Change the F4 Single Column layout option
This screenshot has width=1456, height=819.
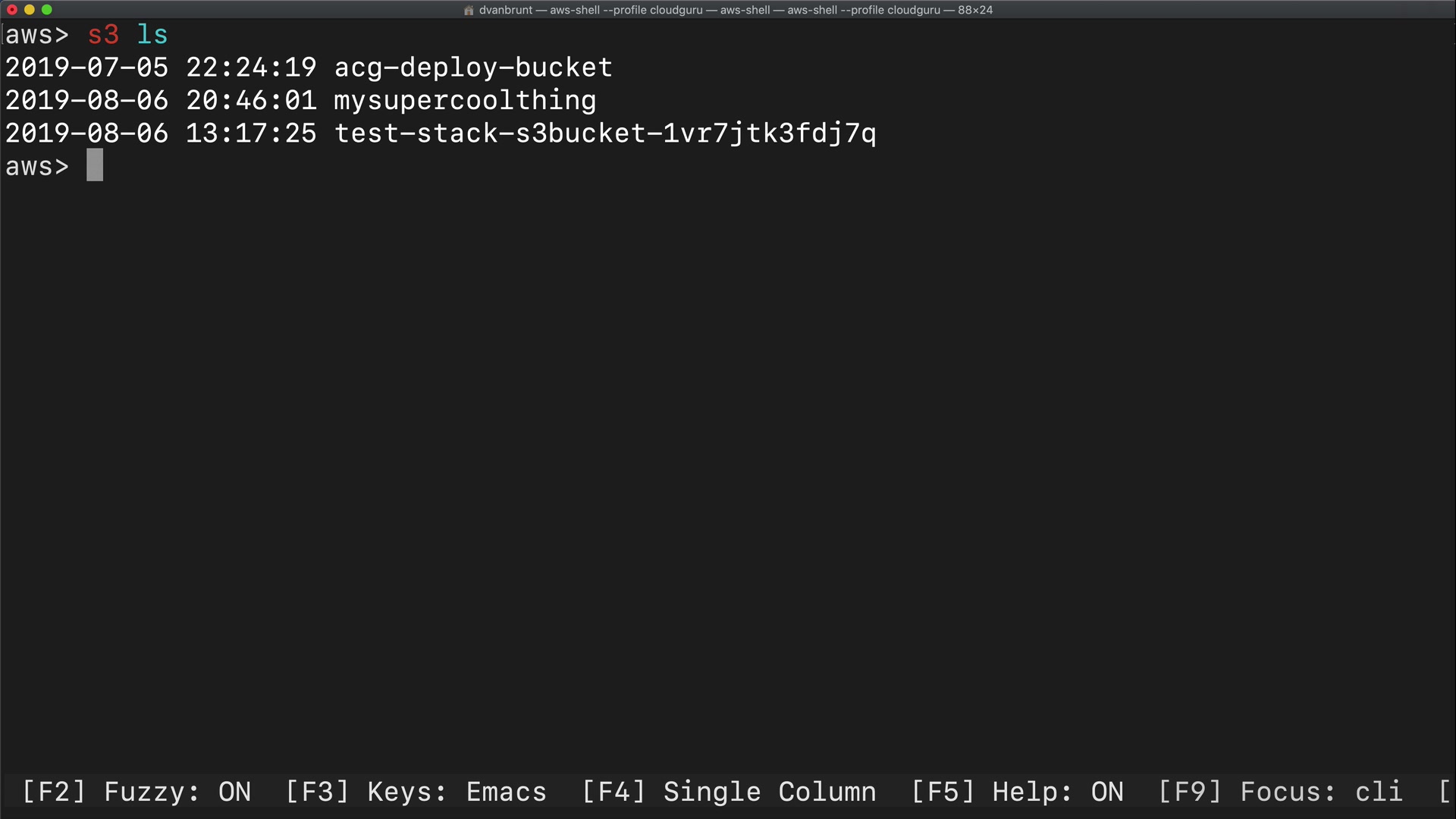[729, 792]
